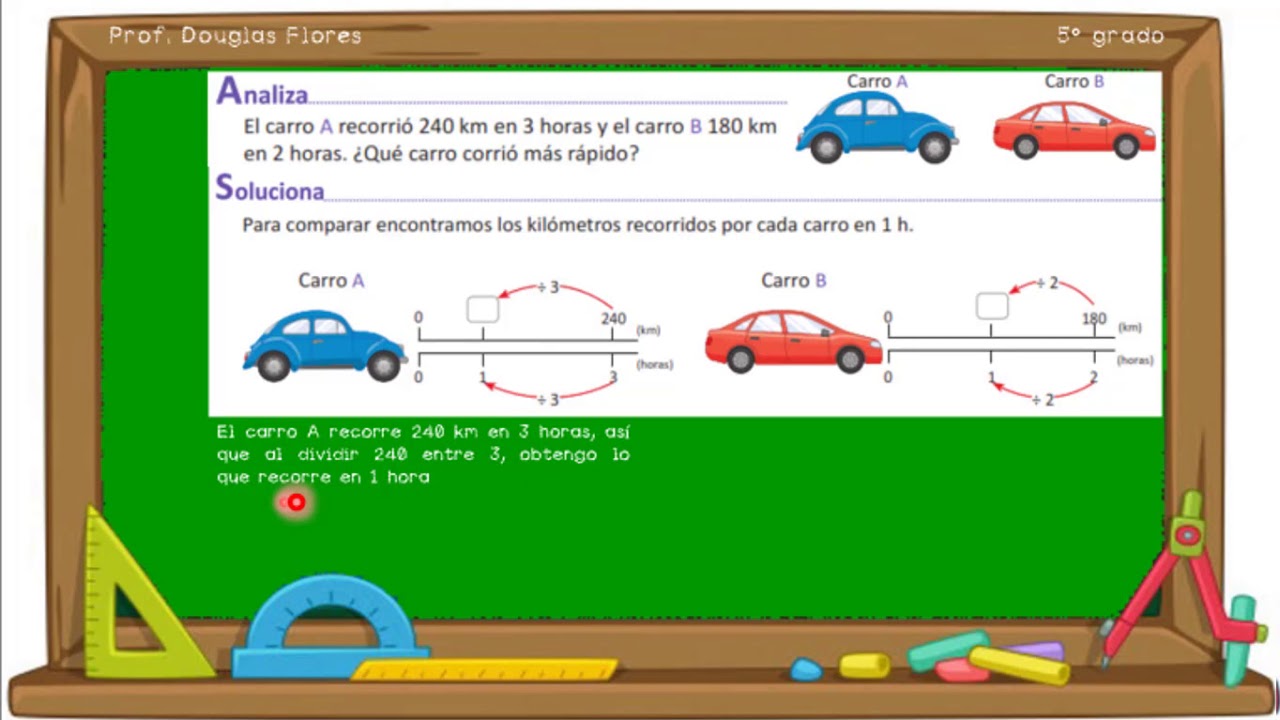This screenshot has width=1280, height=720.
Task: Click the '5° grado' label
Action: (x=1110, y=36)
